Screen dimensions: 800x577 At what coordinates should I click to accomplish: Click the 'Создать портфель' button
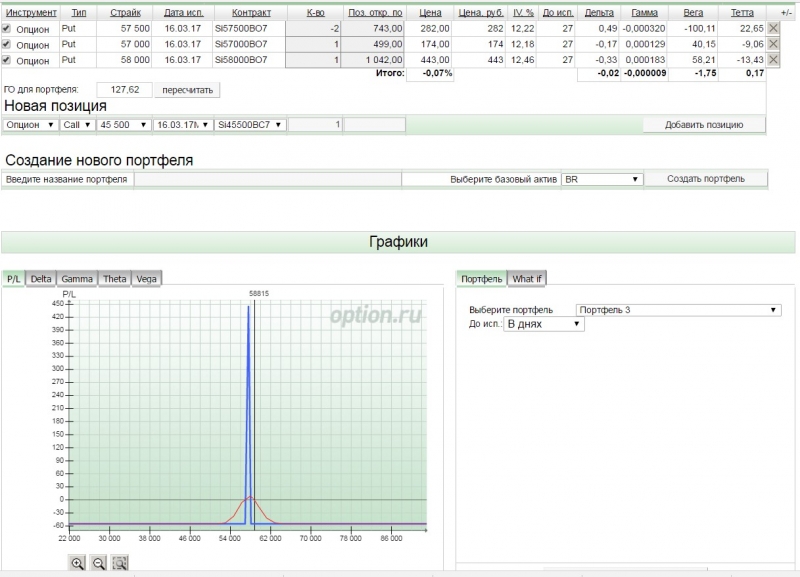point(705,179)
